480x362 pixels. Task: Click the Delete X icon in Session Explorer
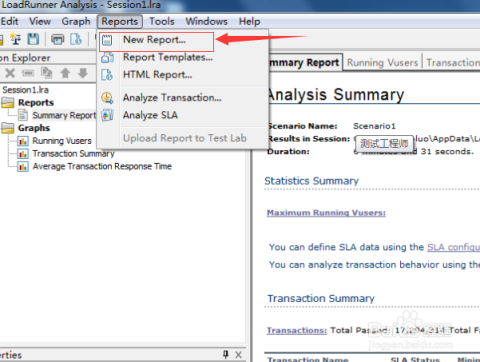[10, 73]
